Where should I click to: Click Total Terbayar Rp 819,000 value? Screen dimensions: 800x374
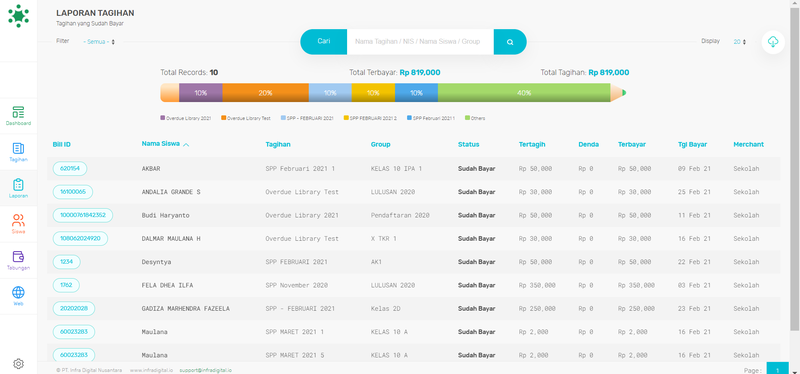pyautogui.click(x=420, y=72)
